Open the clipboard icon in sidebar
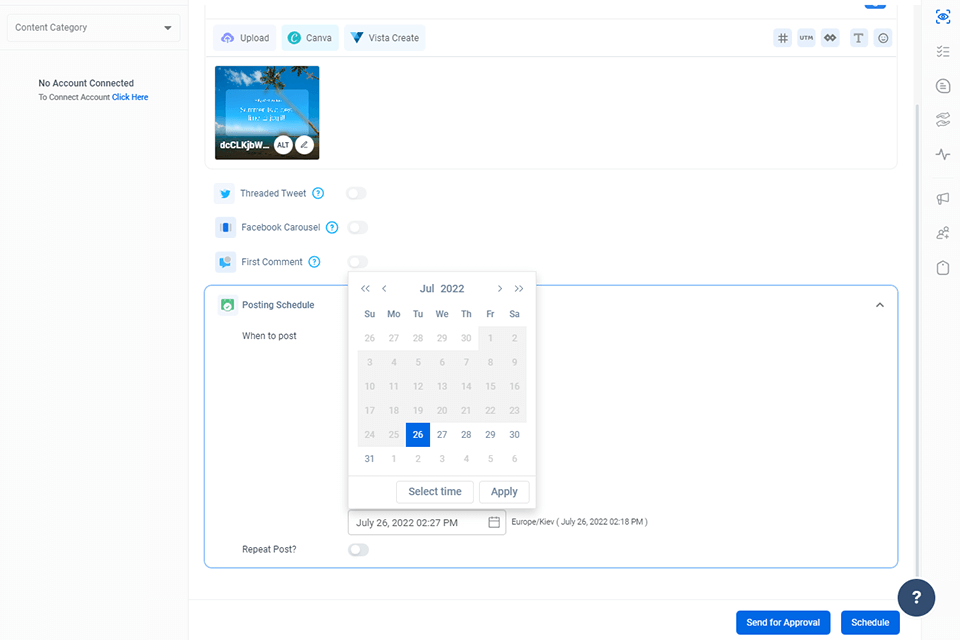 (x=943, y=268)
